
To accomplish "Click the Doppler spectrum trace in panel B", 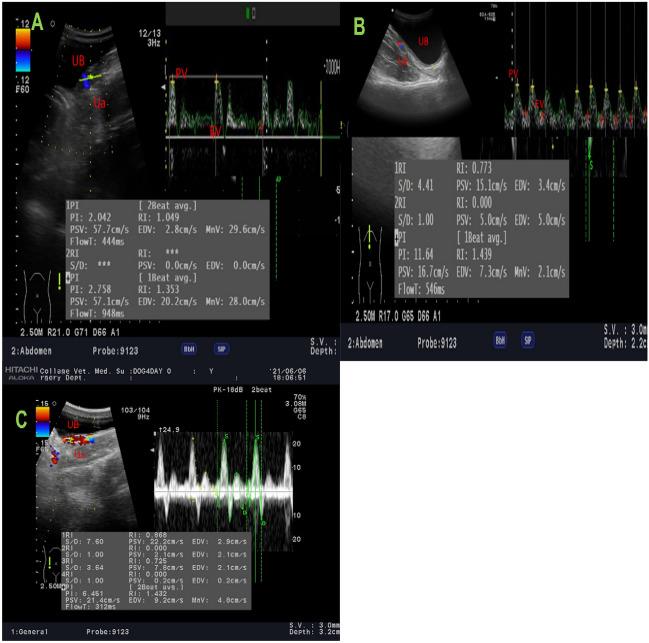I will click(575, 108).
